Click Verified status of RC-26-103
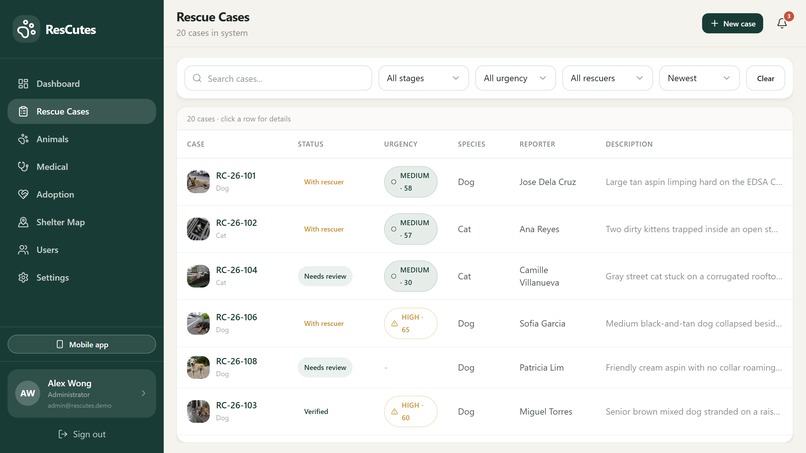This screenshot has width=806, height=453. (316, 411)
